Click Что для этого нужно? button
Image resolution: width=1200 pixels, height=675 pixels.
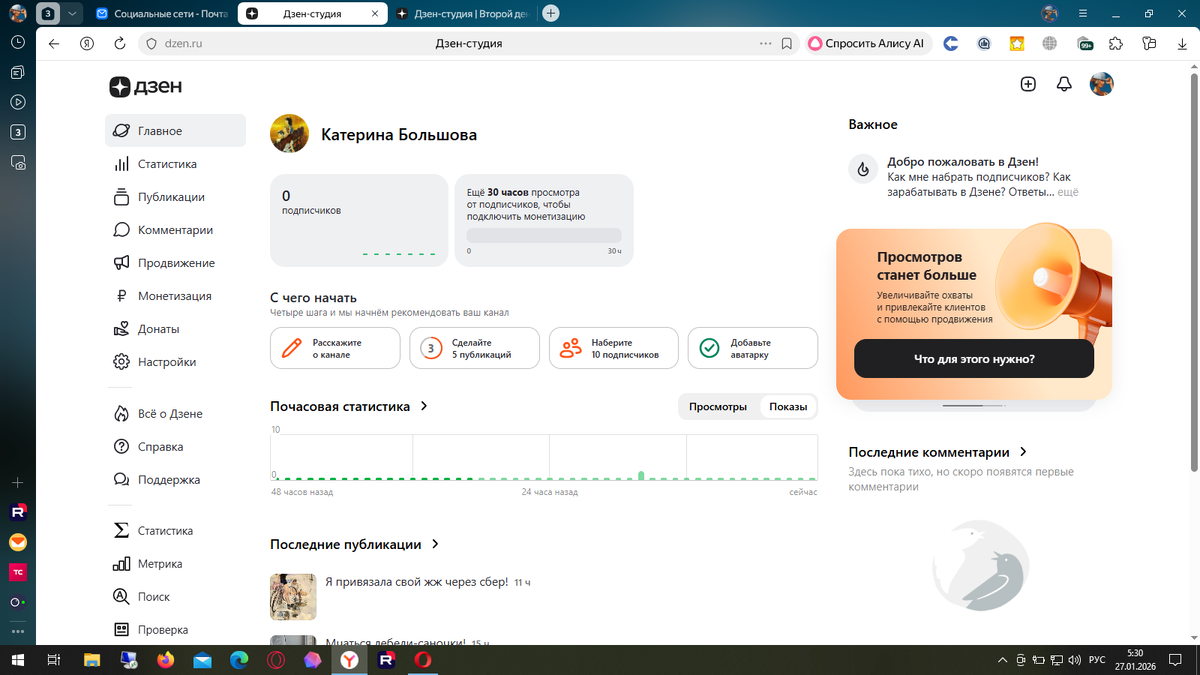[x=974, y=358]
